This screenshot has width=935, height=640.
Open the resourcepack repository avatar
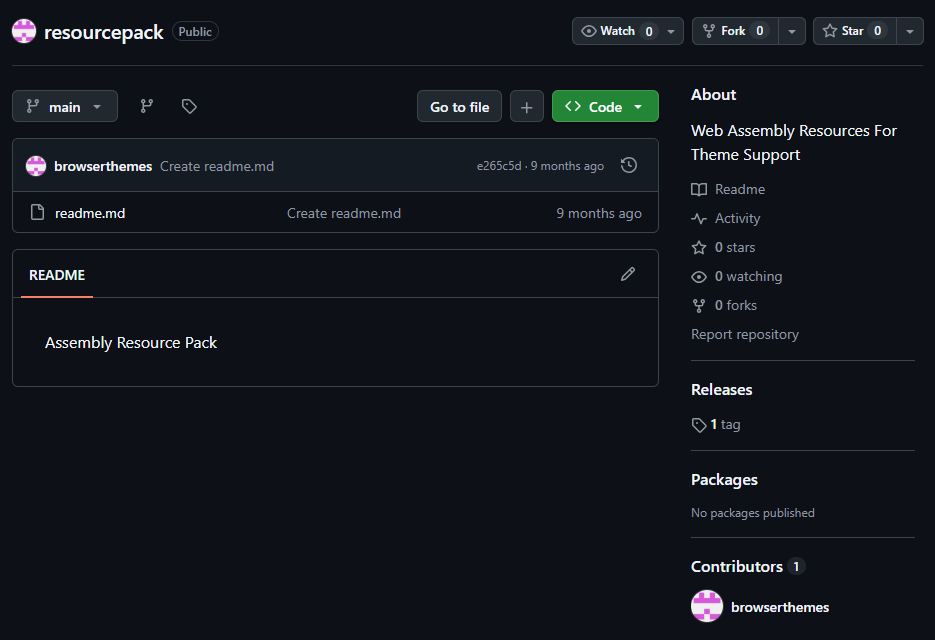click(x=24, y=31)
